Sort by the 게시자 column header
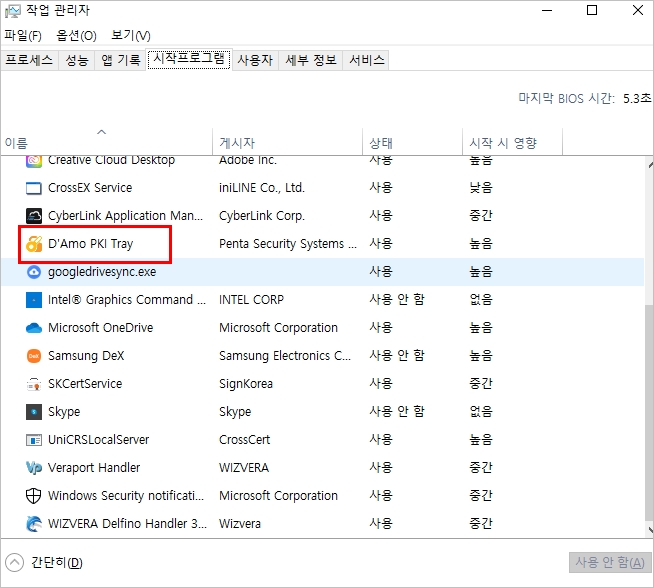The width and height of the screenshot is (654, 588). pos(287,143)
